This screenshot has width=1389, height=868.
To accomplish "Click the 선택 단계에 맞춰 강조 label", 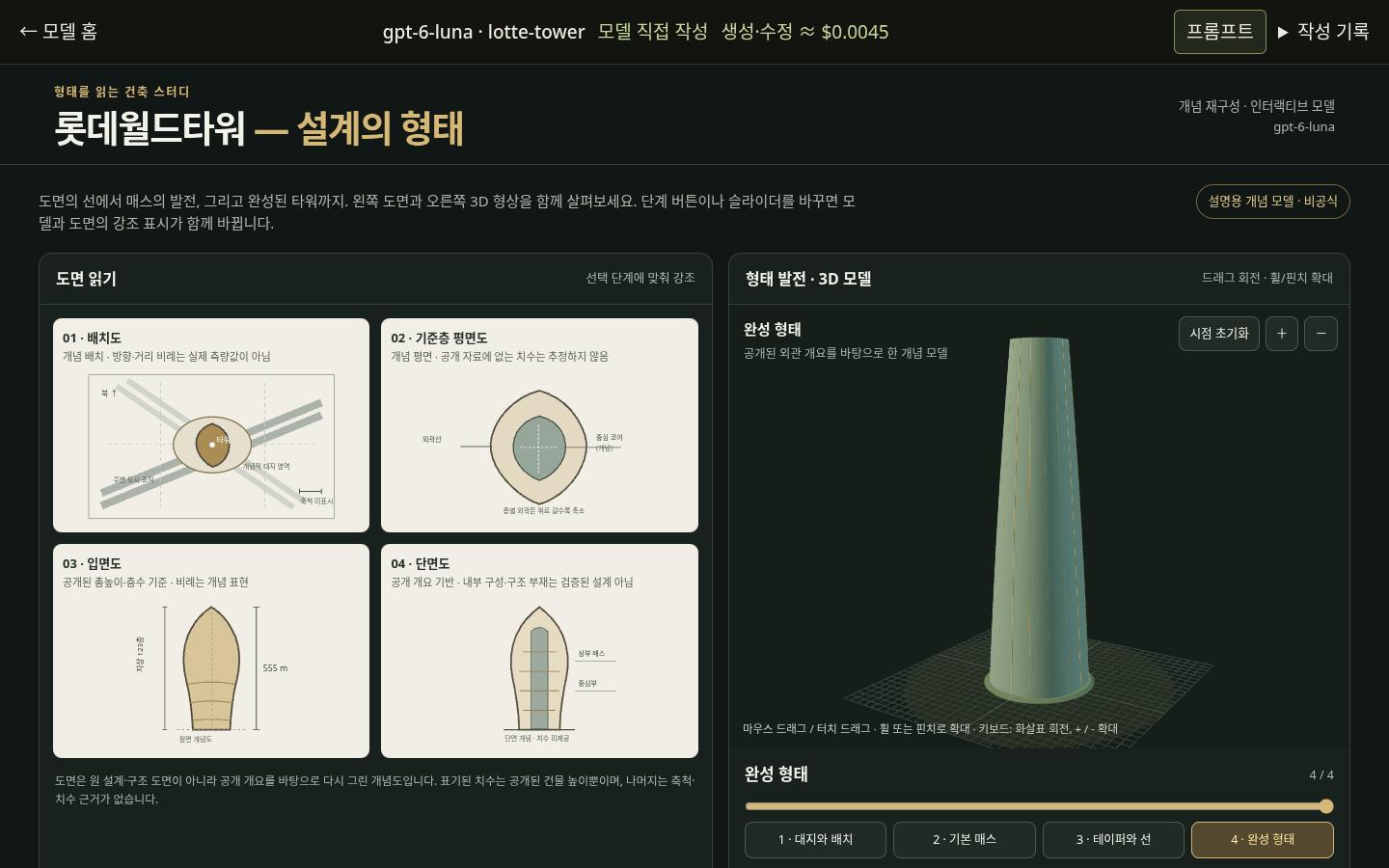I will (x=640, y=278).
